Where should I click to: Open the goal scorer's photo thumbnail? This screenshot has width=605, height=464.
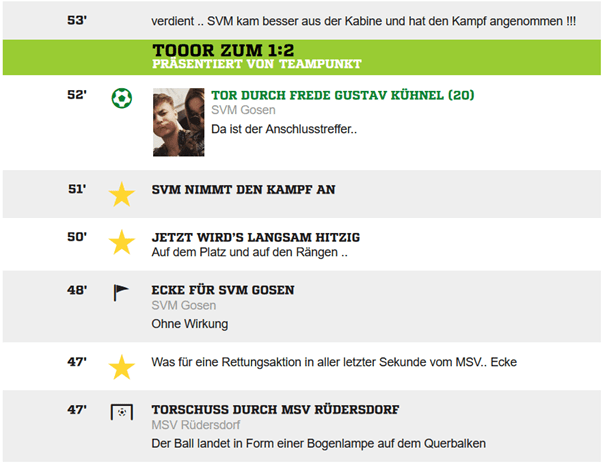pos(178,122)
